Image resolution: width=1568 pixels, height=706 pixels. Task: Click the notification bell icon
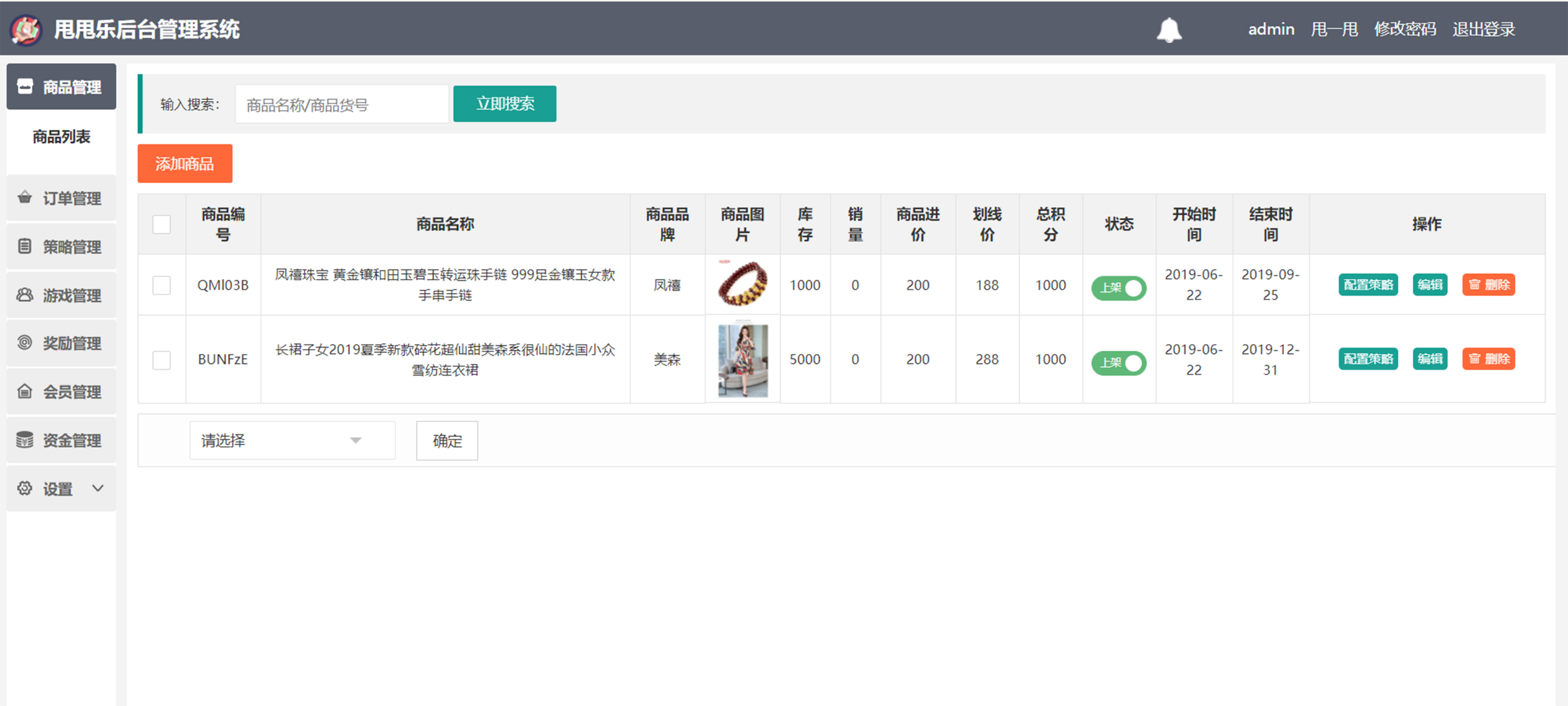click(1169, 30)
